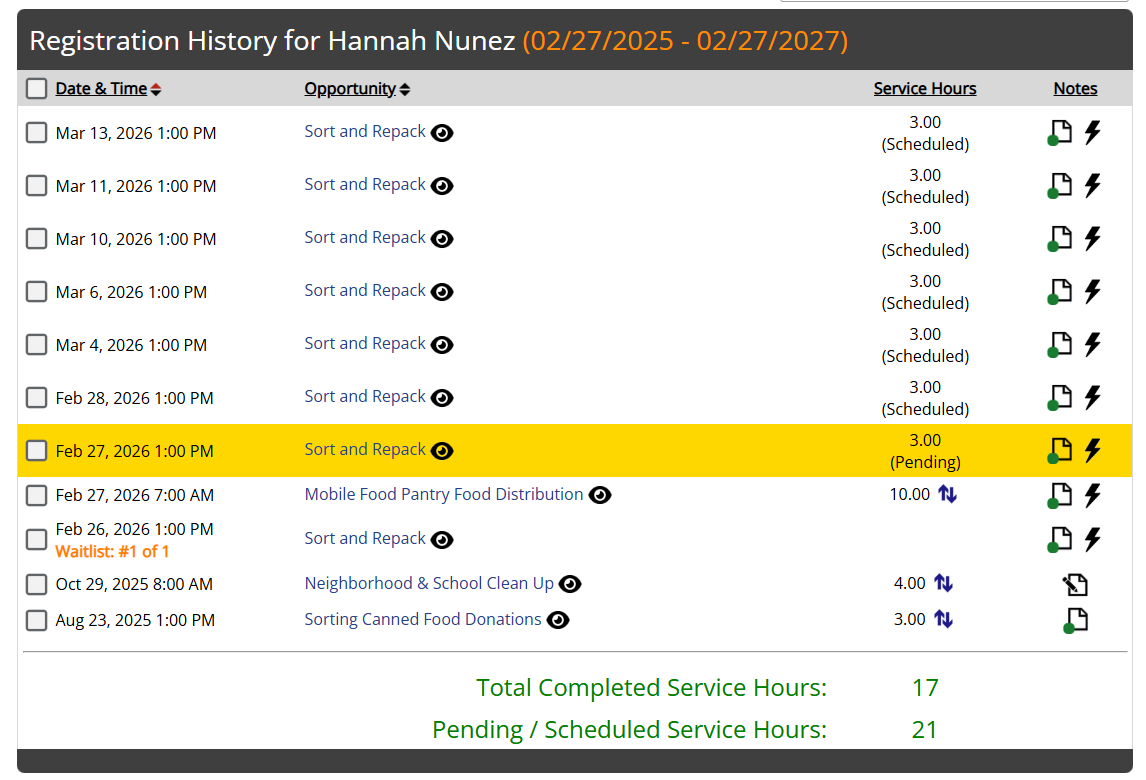Screen dimensions: 1146x780
Task: Open note icon for Aug 23, 2025 row
Action: (x=1075, y=621)
